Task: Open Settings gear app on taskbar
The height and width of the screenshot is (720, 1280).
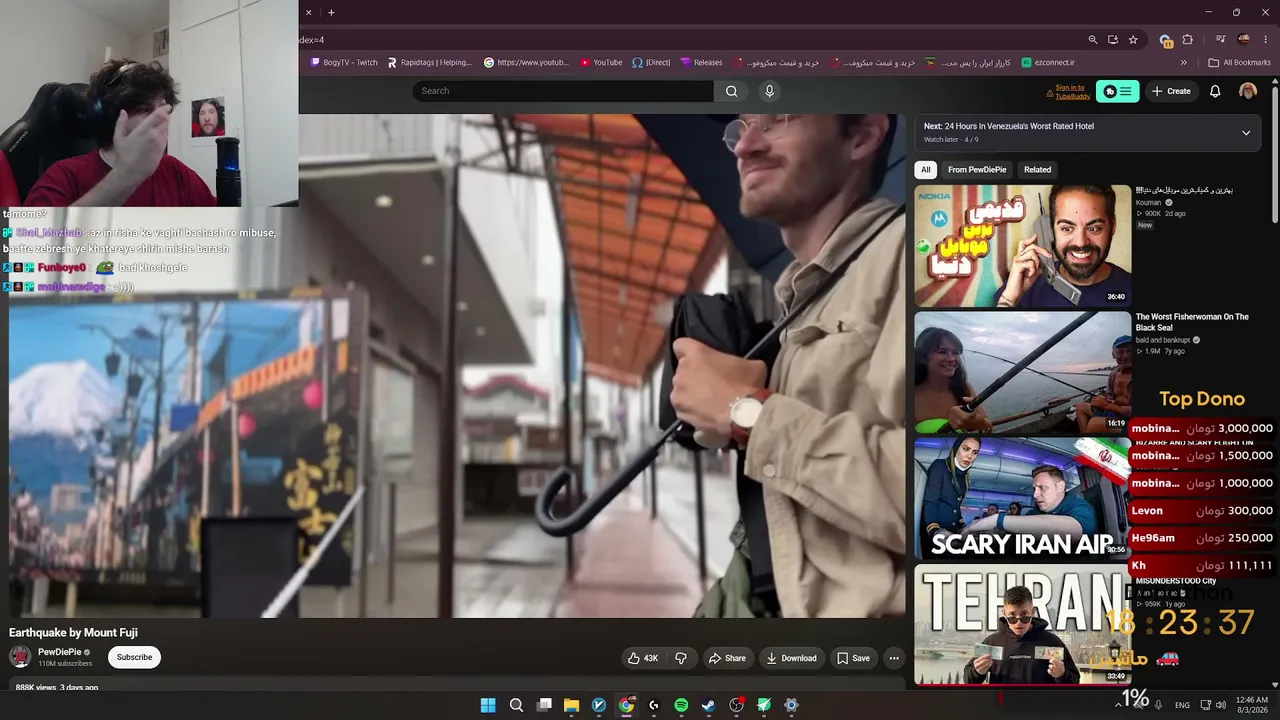Action: click(791, 705)
